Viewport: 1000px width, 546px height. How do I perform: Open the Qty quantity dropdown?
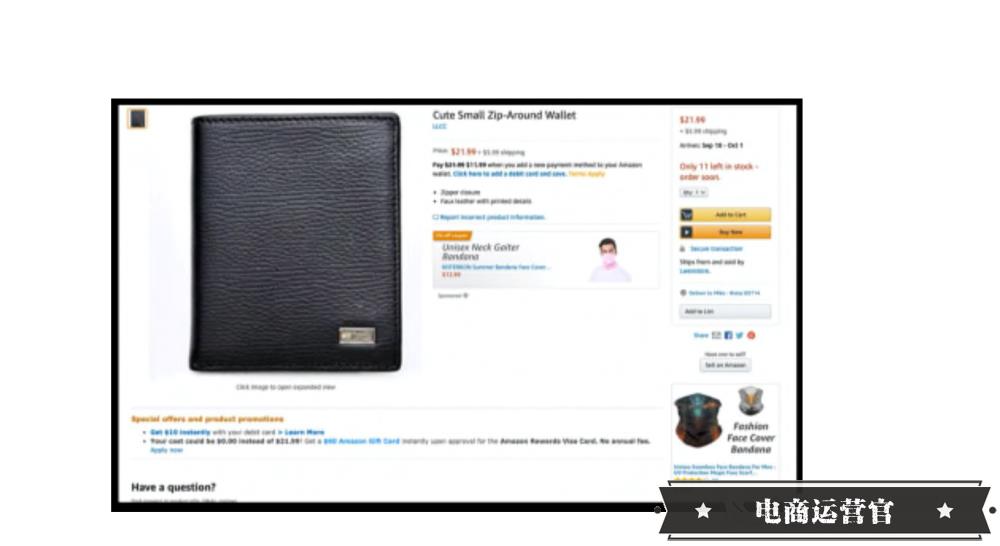pos(695,192)
